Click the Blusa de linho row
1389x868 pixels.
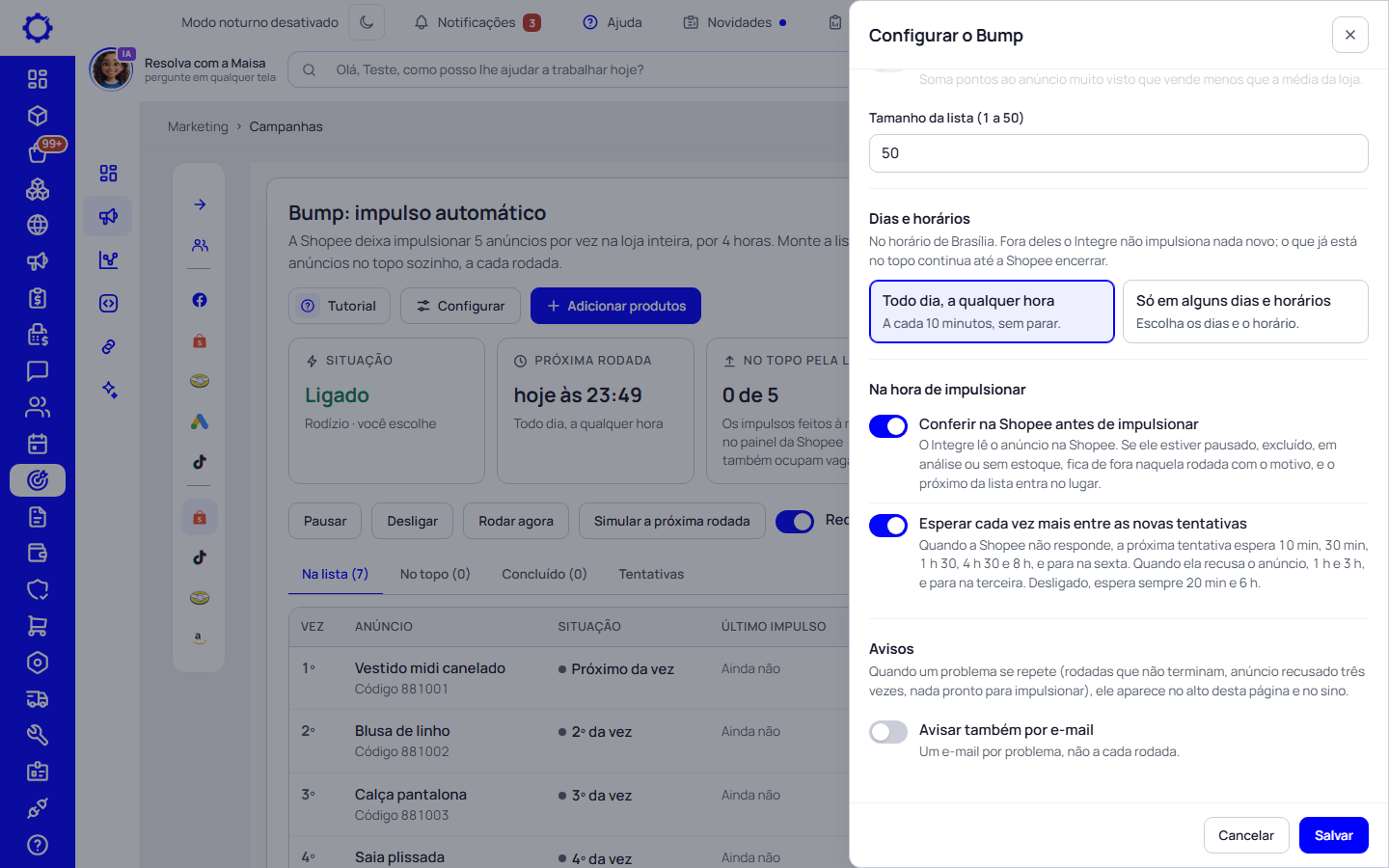click(x=569, y=741)
